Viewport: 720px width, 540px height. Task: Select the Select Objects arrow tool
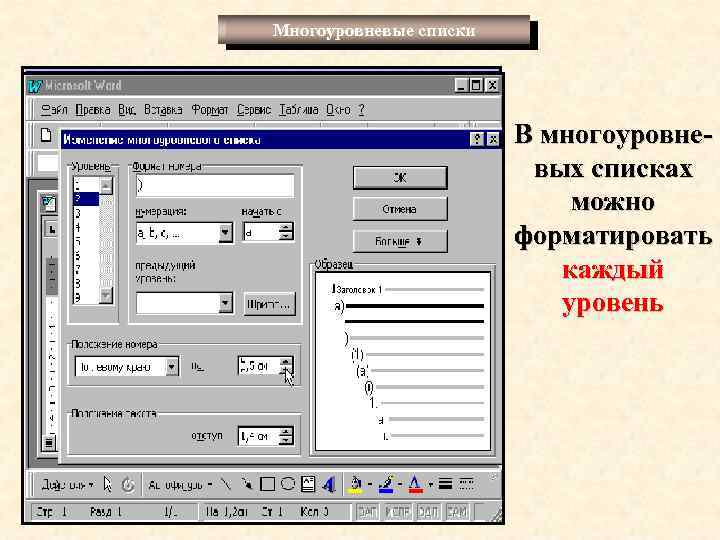click(x=107, y=484)
